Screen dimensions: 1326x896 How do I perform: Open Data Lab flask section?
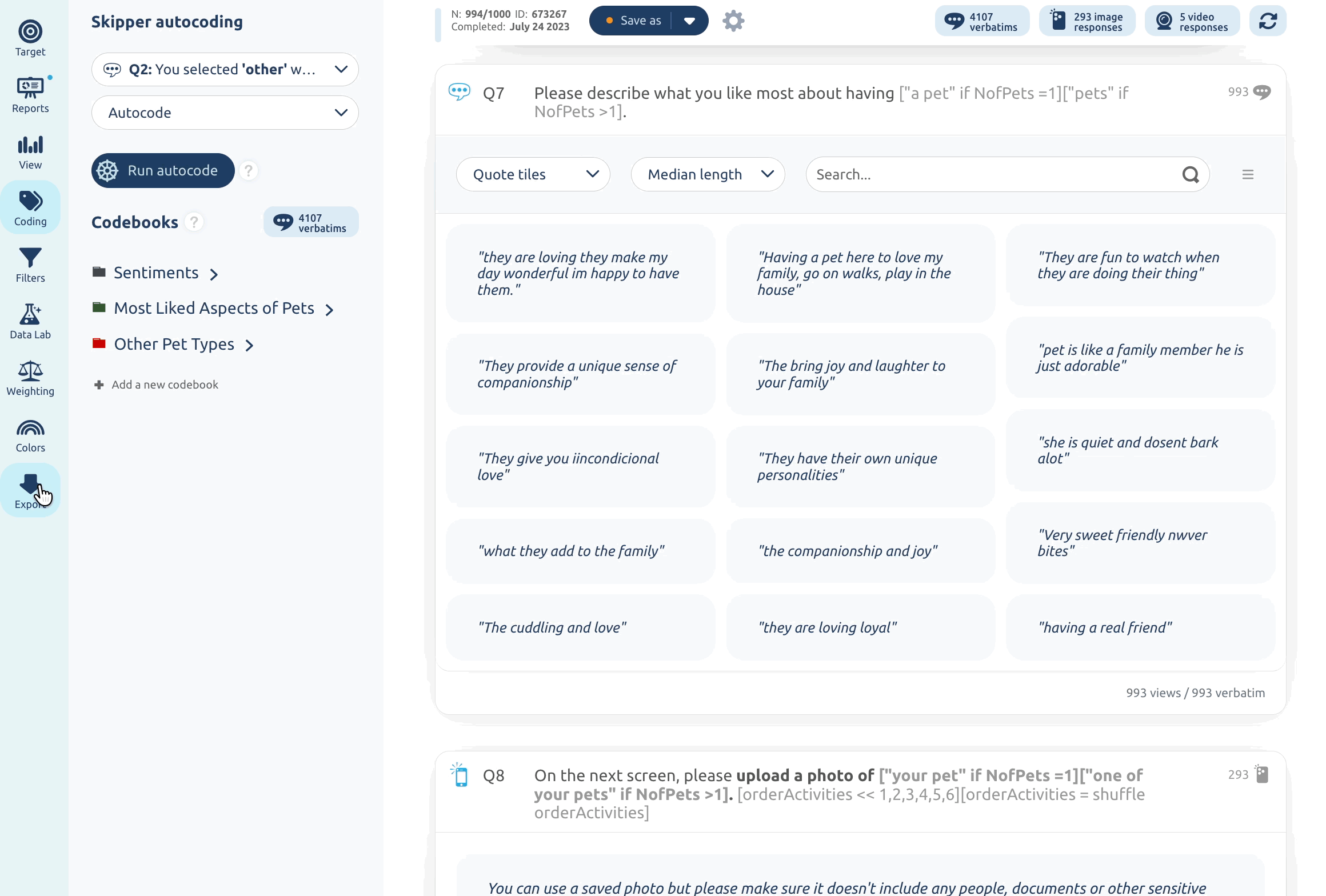tap(30, 321)
